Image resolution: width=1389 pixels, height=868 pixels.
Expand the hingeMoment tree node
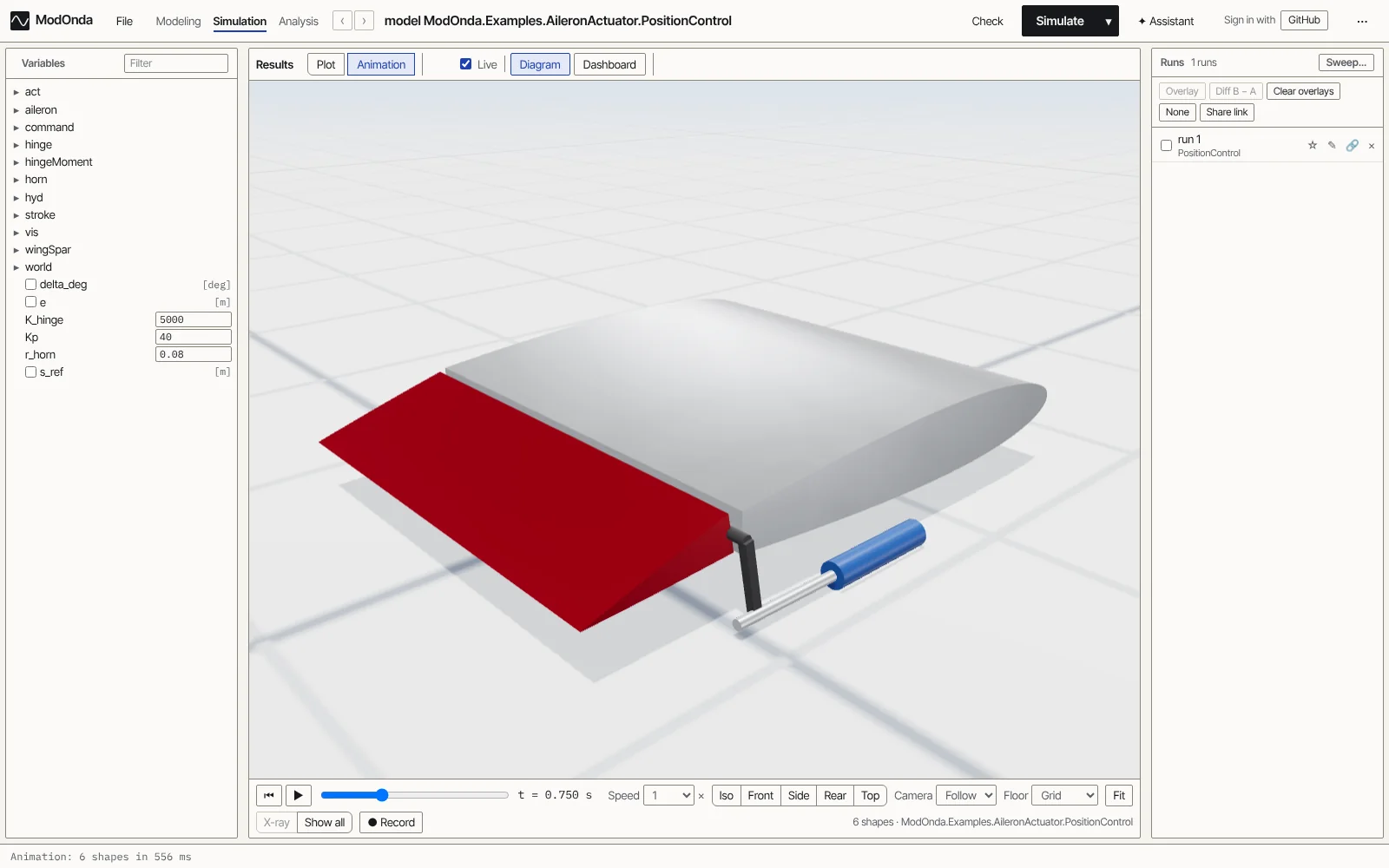16,162
